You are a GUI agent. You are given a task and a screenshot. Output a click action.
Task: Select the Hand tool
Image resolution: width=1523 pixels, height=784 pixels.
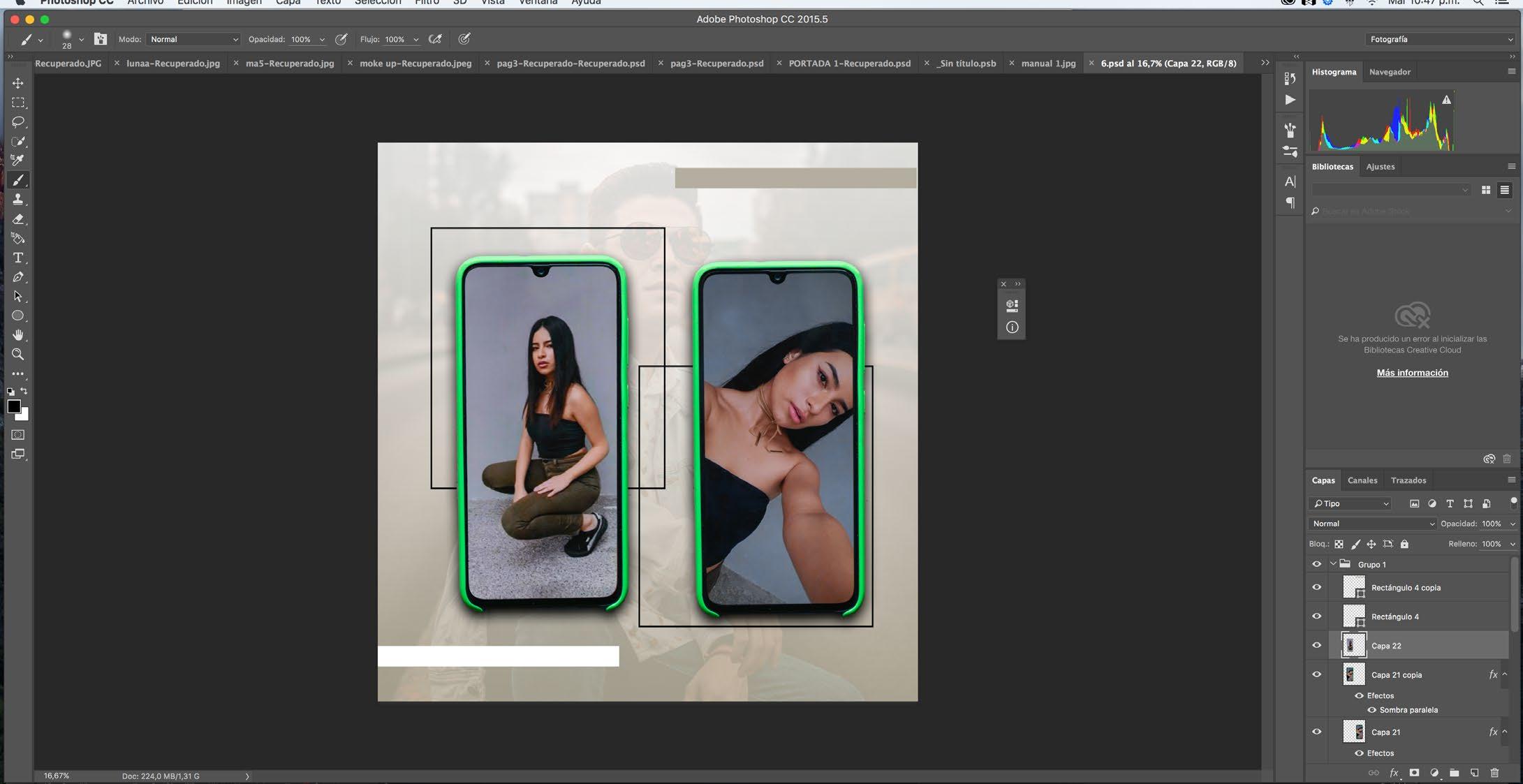(x=18, y=335)
